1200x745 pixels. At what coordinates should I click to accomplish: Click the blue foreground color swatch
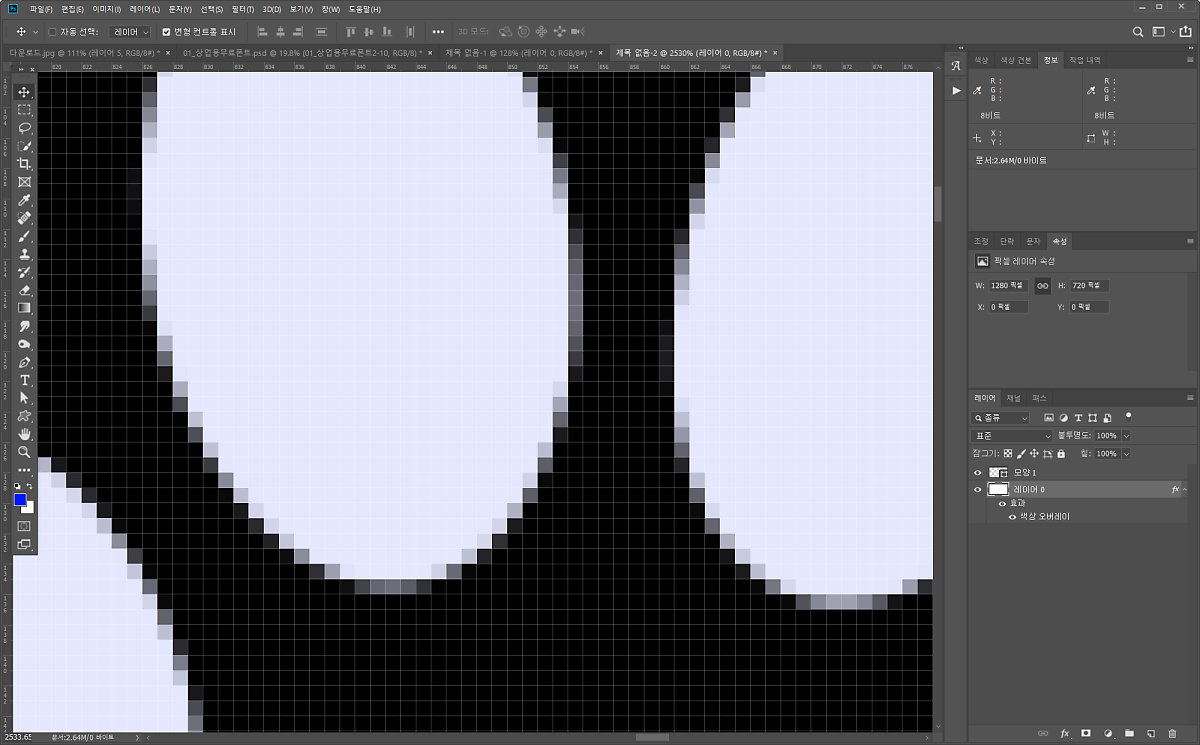tap(20, 500)
